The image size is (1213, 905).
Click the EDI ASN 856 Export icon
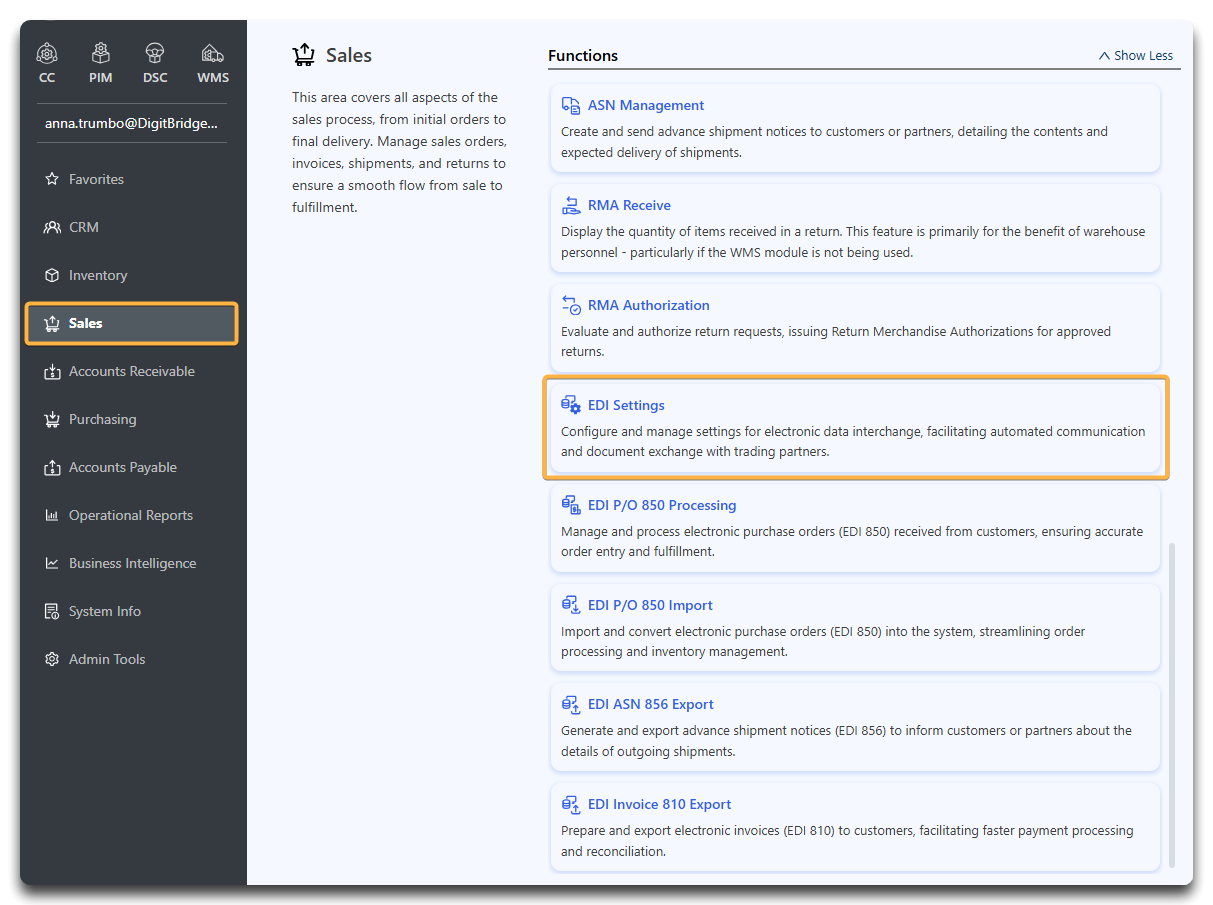coord(571,705)
